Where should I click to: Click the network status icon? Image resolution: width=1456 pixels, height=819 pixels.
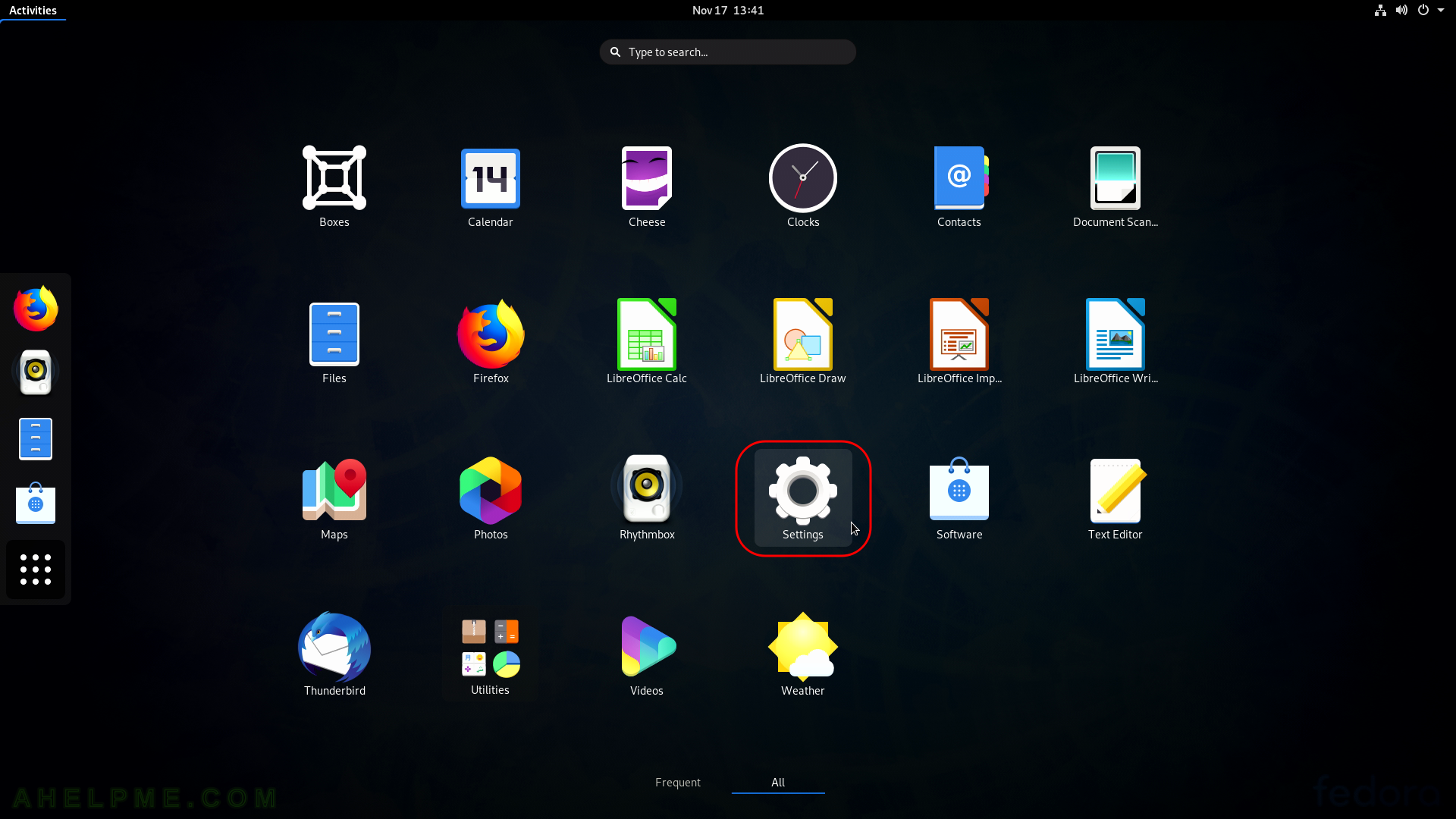click(1380, 11)
